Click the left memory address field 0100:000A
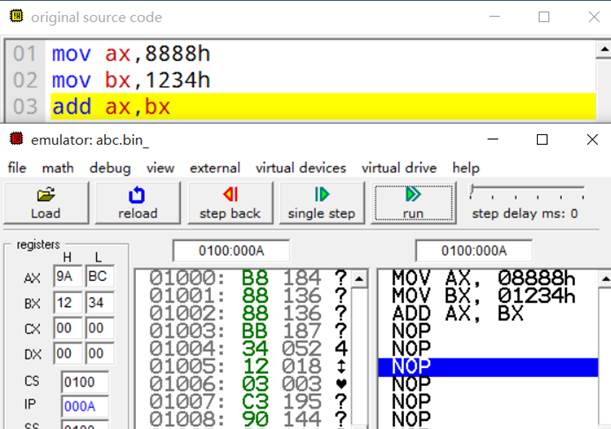611x429 pixels. 231,251
